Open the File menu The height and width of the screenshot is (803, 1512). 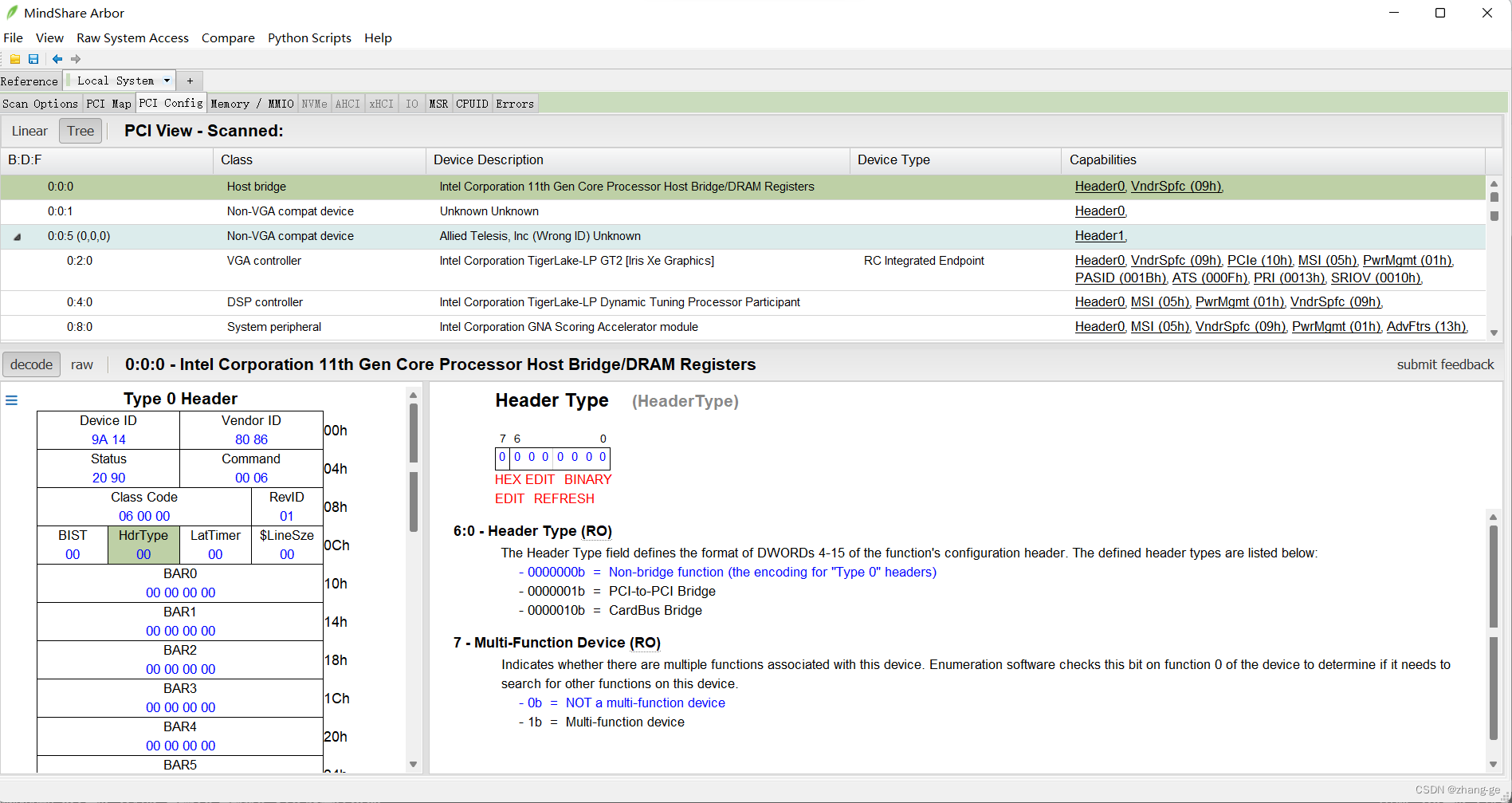coord(14,37)
